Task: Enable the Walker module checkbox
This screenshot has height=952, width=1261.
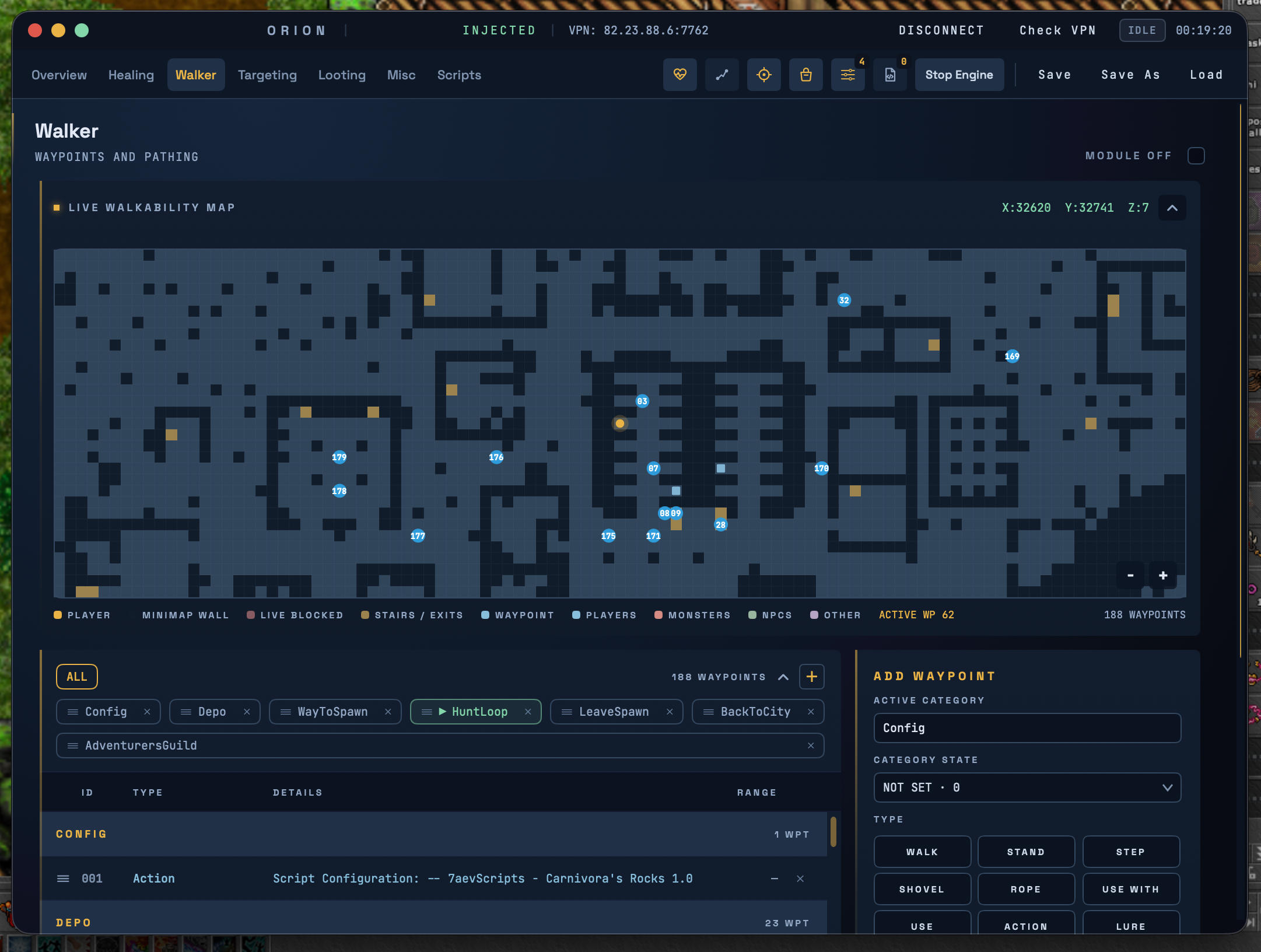Action: [x=1196, y=156]
